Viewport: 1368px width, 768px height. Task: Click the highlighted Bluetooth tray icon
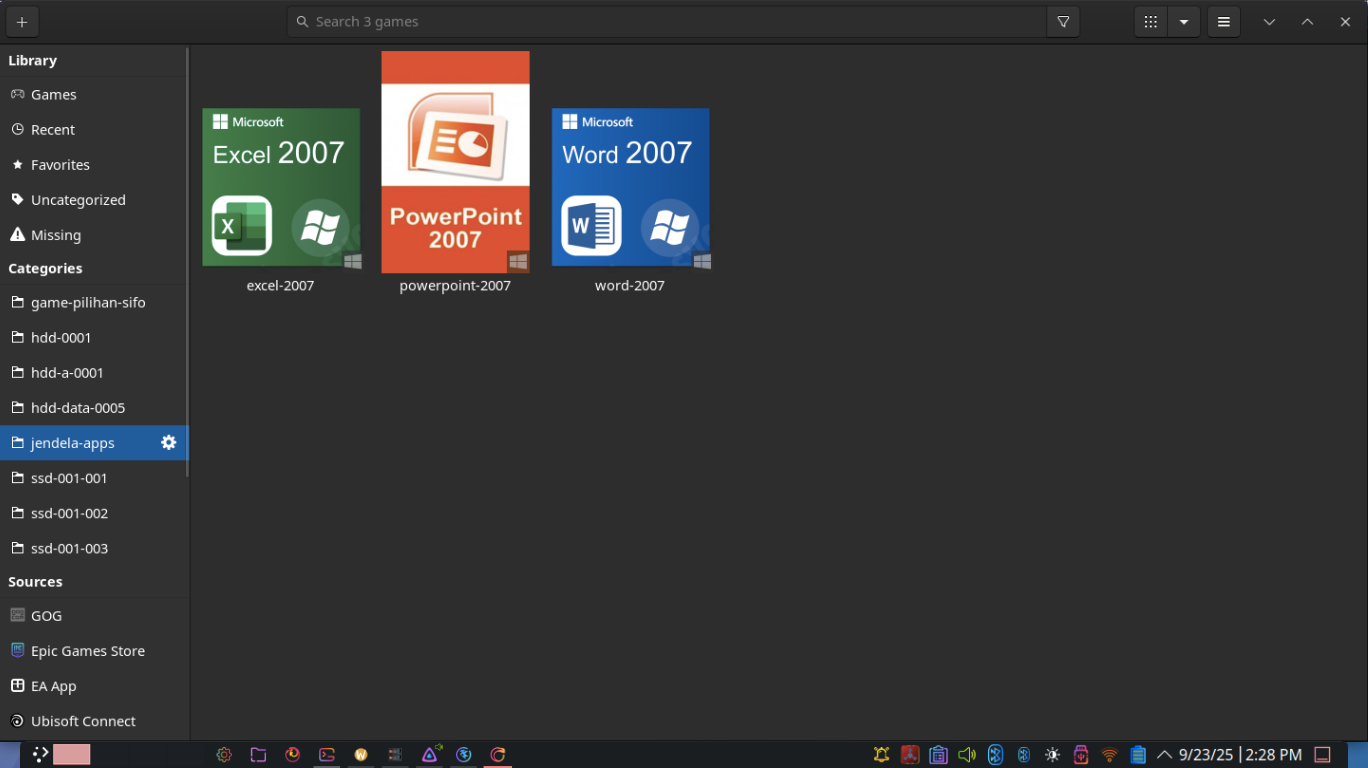click(995, 755)
